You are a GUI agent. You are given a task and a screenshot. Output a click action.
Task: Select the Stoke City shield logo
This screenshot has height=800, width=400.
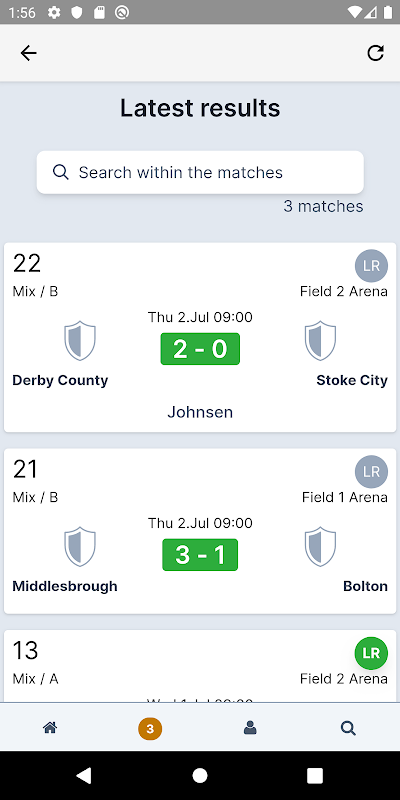[x=320, y=340]
